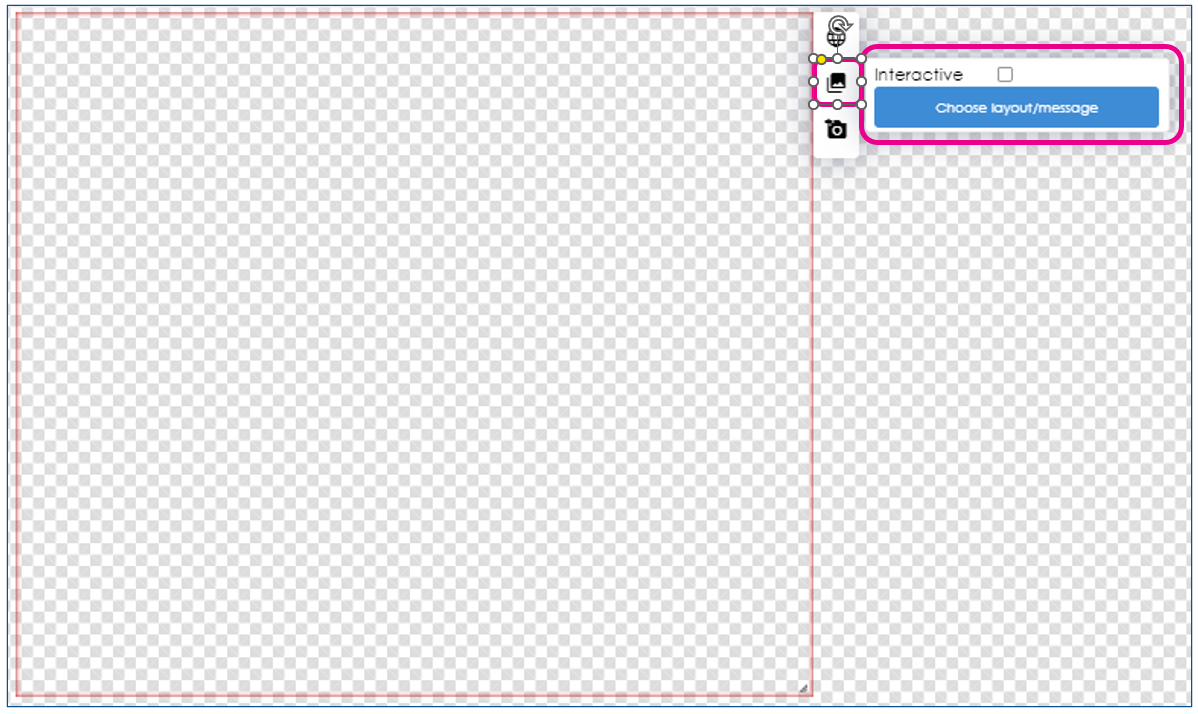
Task: Enable the Interactive checkbox
Action: (x=1005, y=74)
